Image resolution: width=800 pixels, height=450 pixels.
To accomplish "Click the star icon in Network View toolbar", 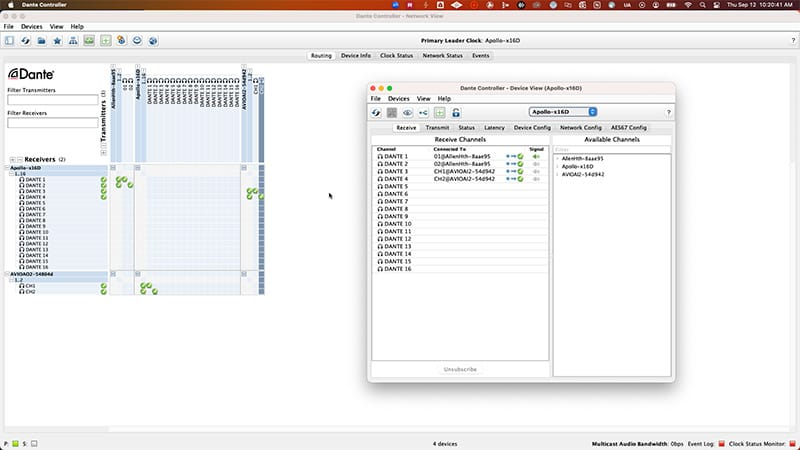I will 57,40.
